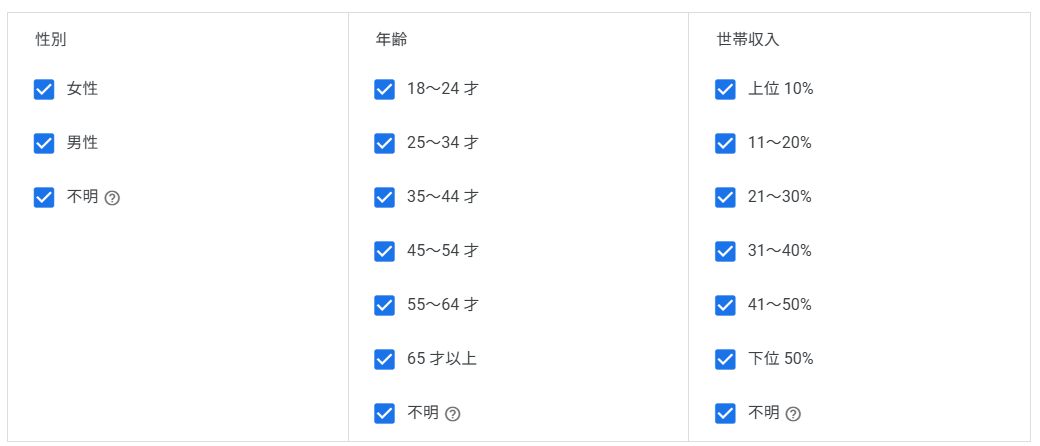Uncheck the 35〜44 才 age range
1040x446 pixels.
tap(385, 198)
